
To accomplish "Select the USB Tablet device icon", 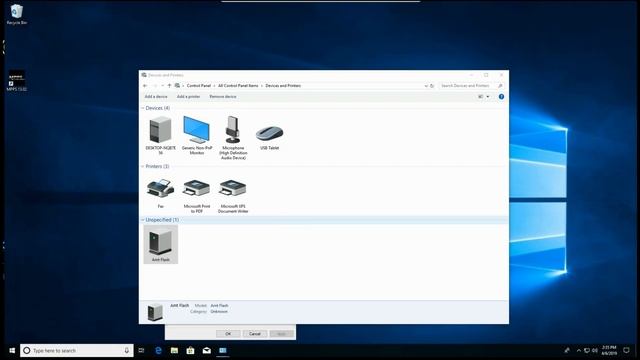I will coord(269,138).
